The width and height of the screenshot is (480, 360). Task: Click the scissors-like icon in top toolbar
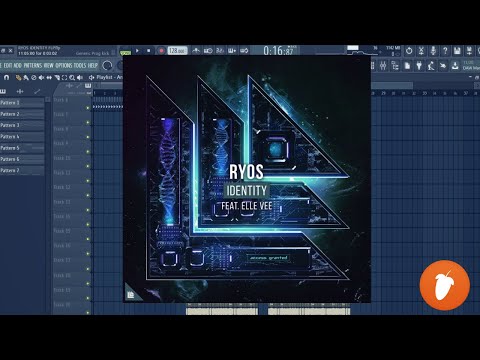pyautogui.click(x=421, y=51)
